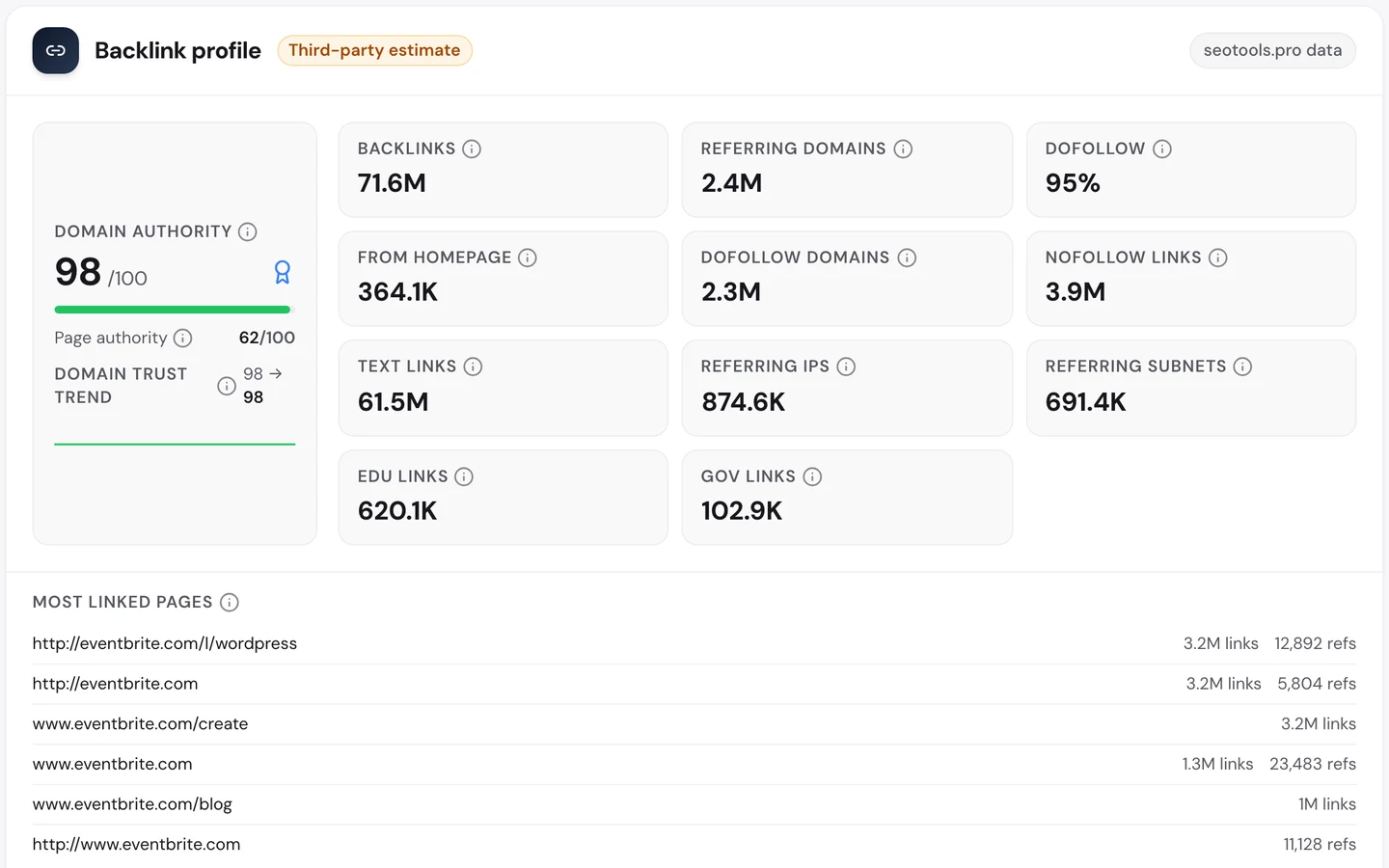Click info icon next to Backlinks
Screen dimensions: 1389x868
(472, 149)
